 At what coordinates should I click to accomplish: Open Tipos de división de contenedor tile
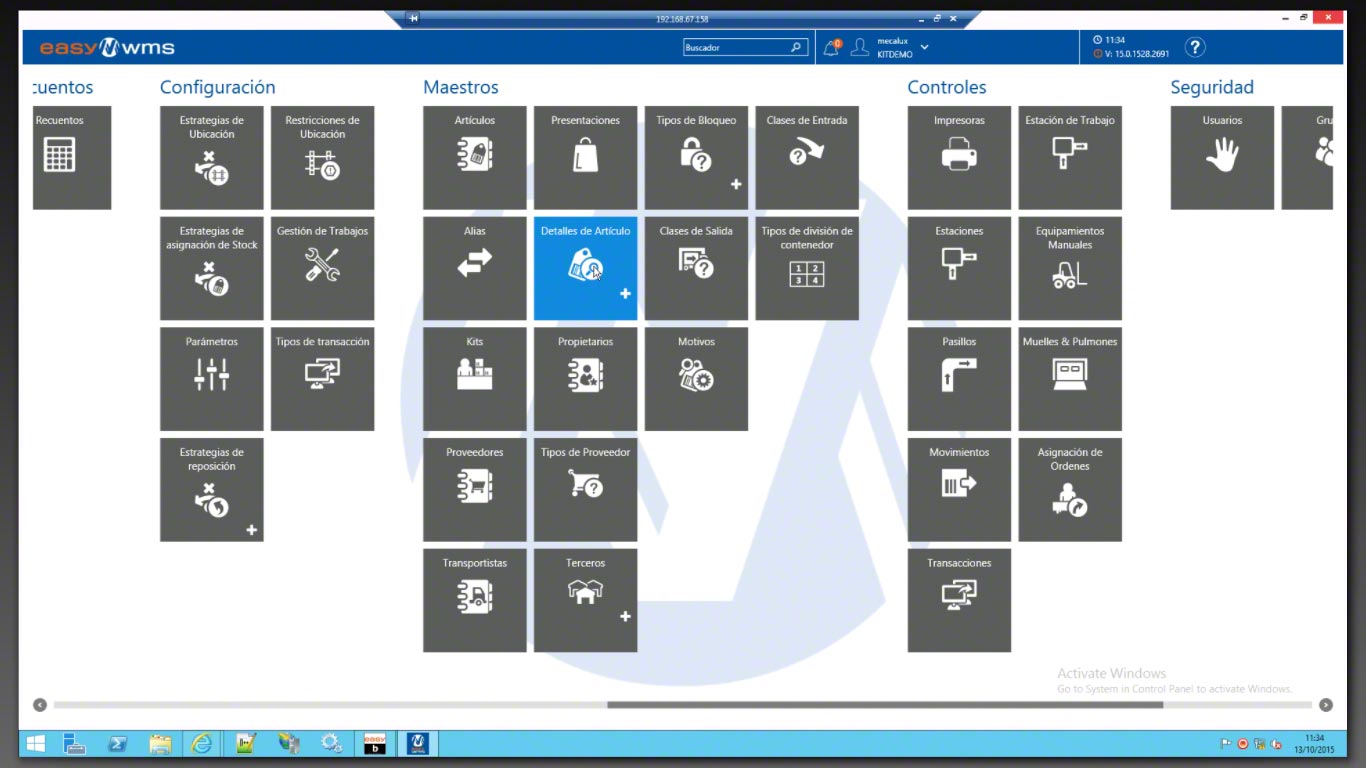point(807,269)
